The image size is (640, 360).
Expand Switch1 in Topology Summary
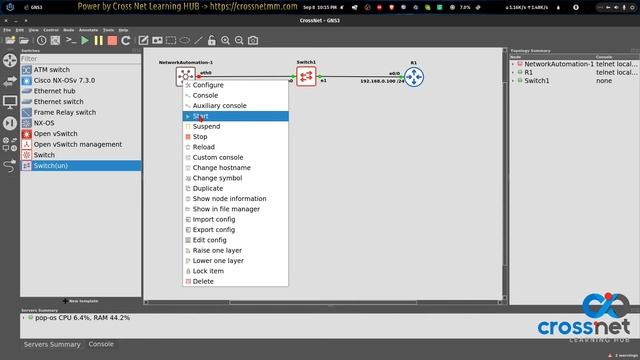513,81
